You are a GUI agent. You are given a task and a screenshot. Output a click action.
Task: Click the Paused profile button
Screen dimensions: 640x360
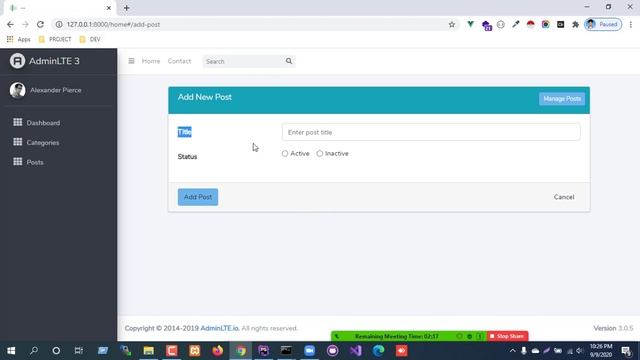(603, 24)
